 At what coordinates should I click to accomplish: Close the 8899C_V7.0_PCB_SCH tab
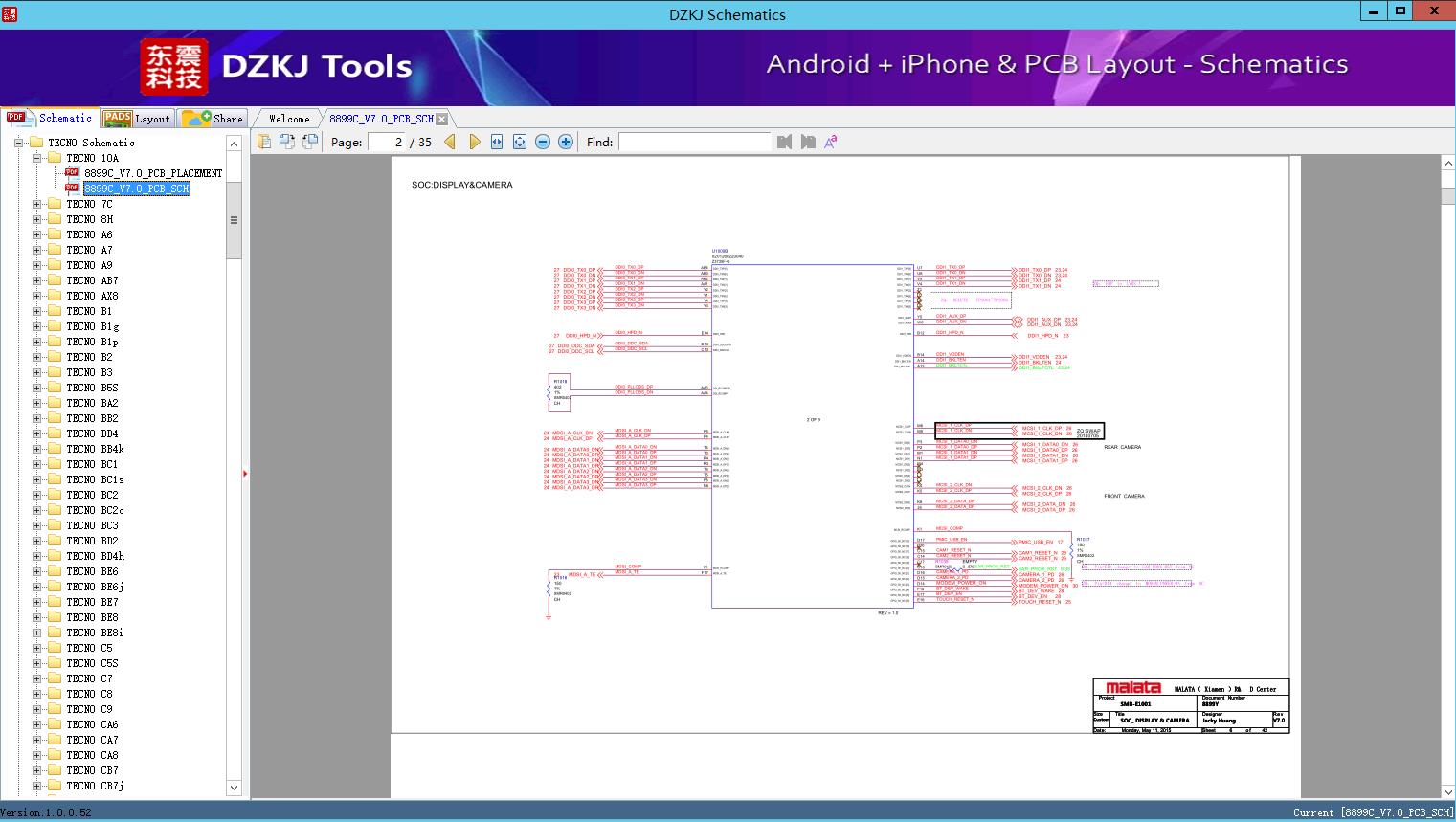442,119
